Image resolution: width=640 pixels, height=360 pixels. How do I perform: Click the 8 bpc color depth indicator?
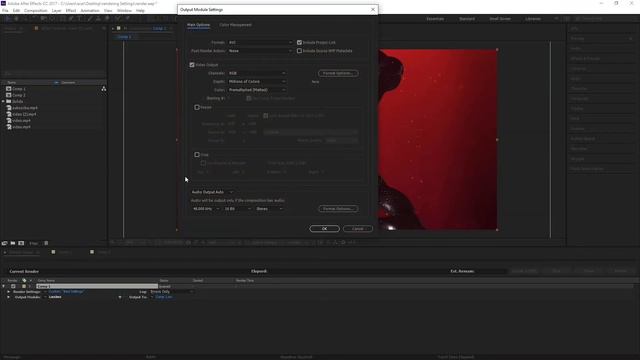pos(33,243)
